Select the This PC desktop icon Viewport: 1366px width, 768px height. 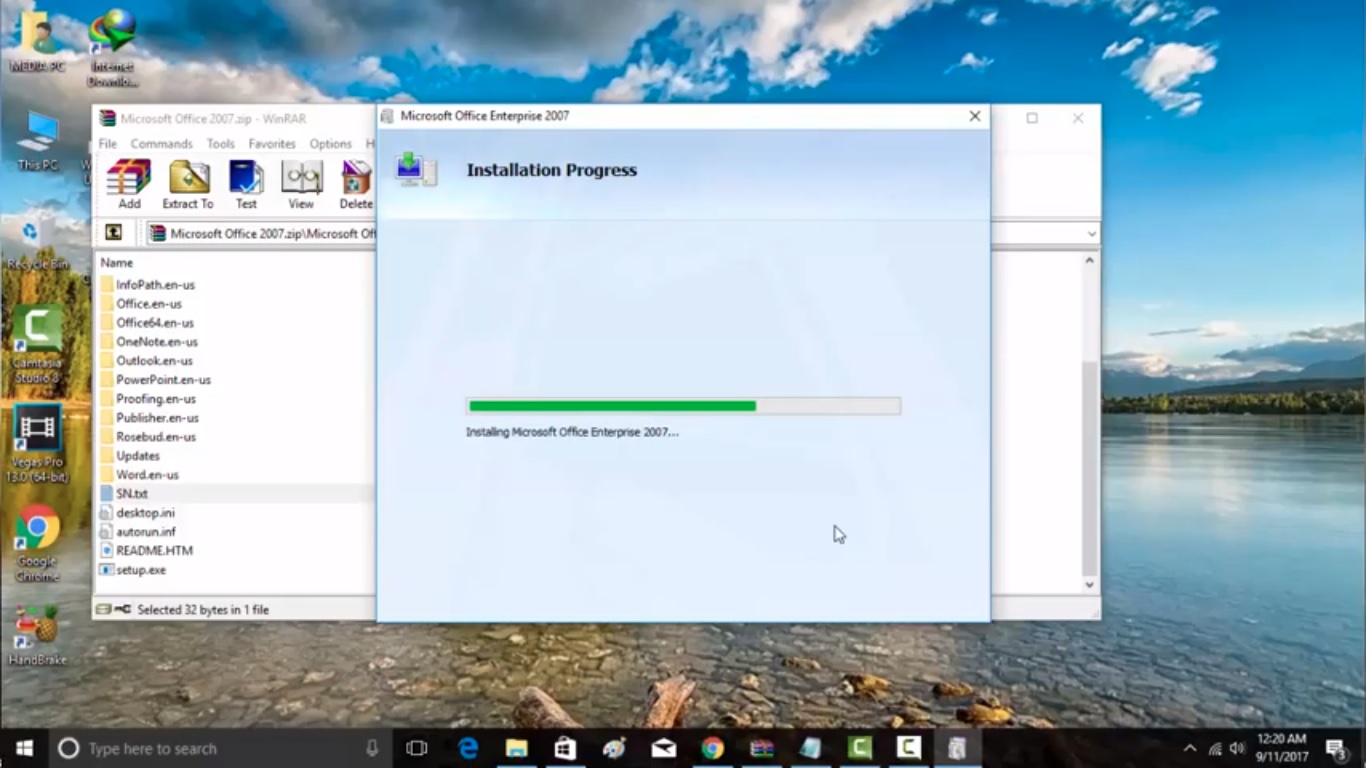tap(38, 140)
